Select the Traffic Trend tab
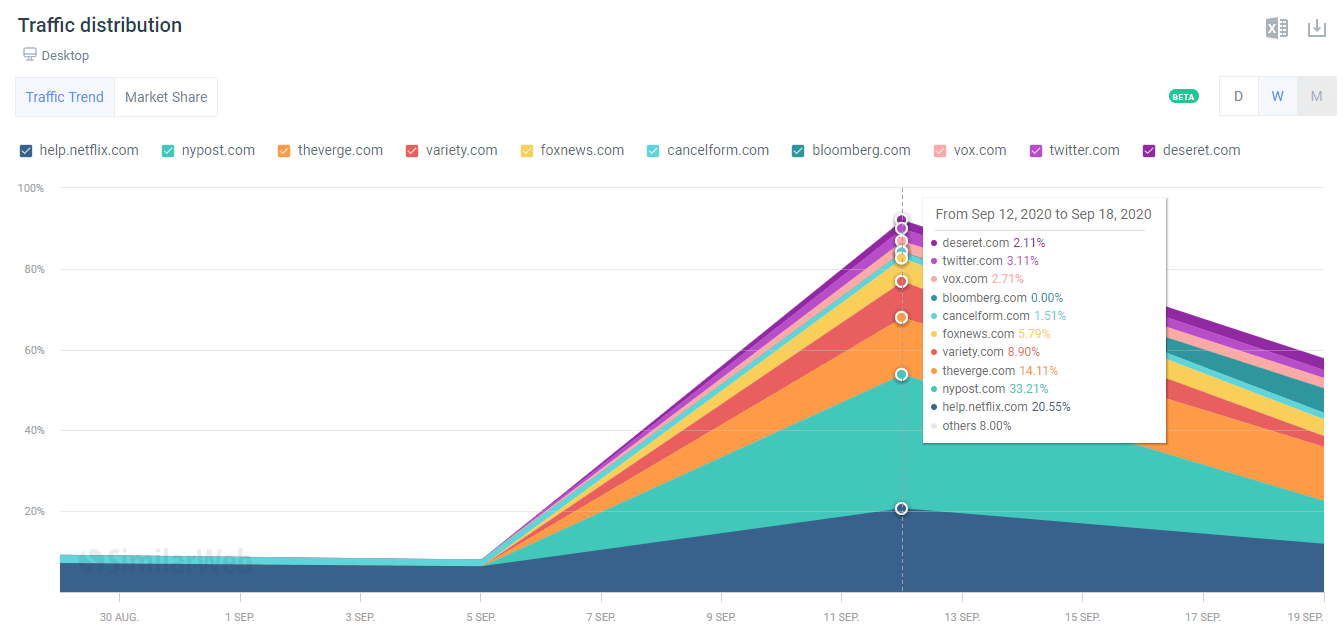 (x=65, y=97)
